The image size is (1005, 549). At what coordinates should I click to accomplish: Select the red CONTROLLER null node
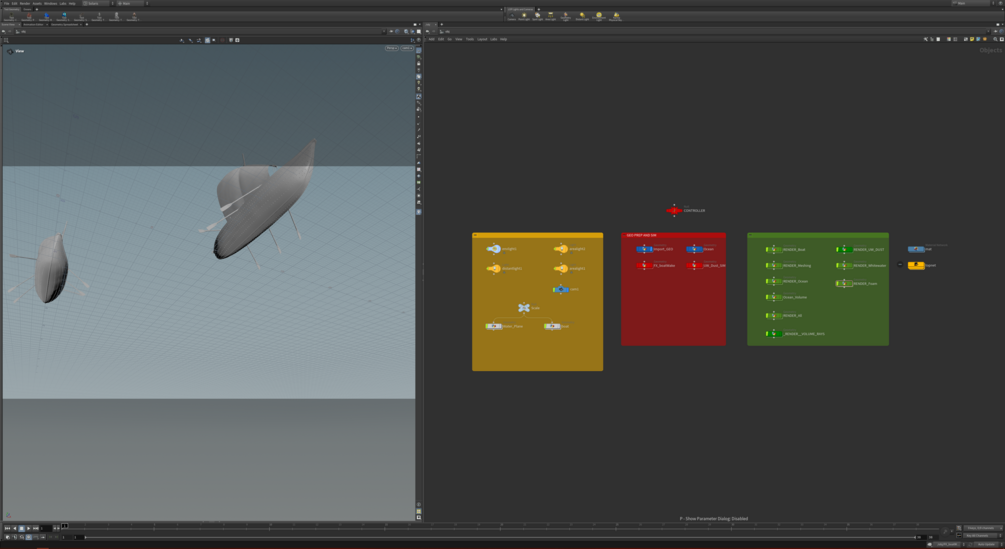[674, 210]
